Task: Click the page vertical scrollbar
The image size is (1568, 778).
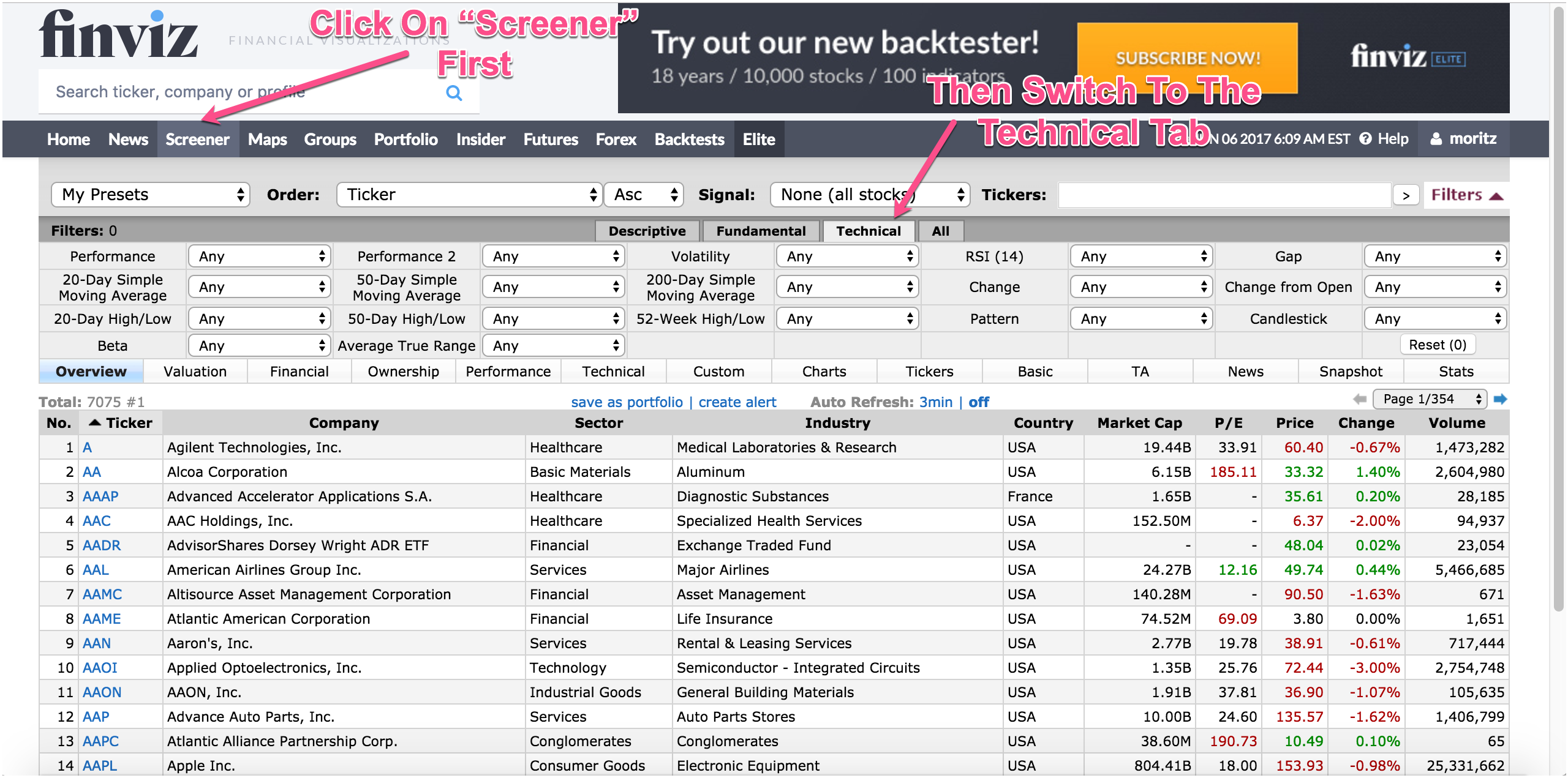Action: 1559,306
